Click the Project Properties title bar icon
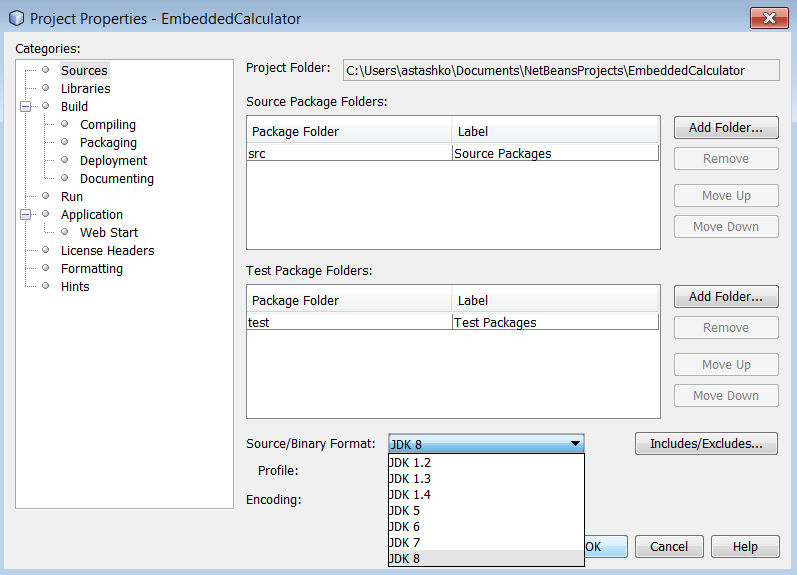This screenshot has width=797, height=575. [x=16, y=18]
